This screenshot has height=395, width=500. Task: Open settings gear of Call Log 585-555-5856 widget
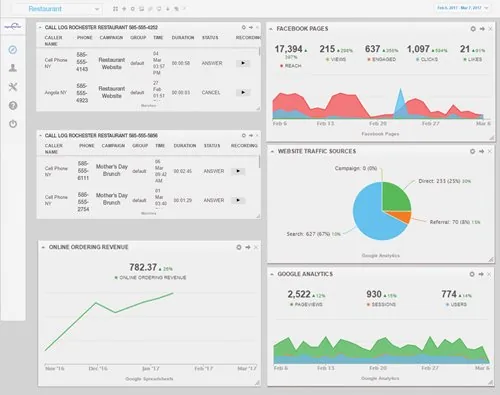tap(244, 135)
